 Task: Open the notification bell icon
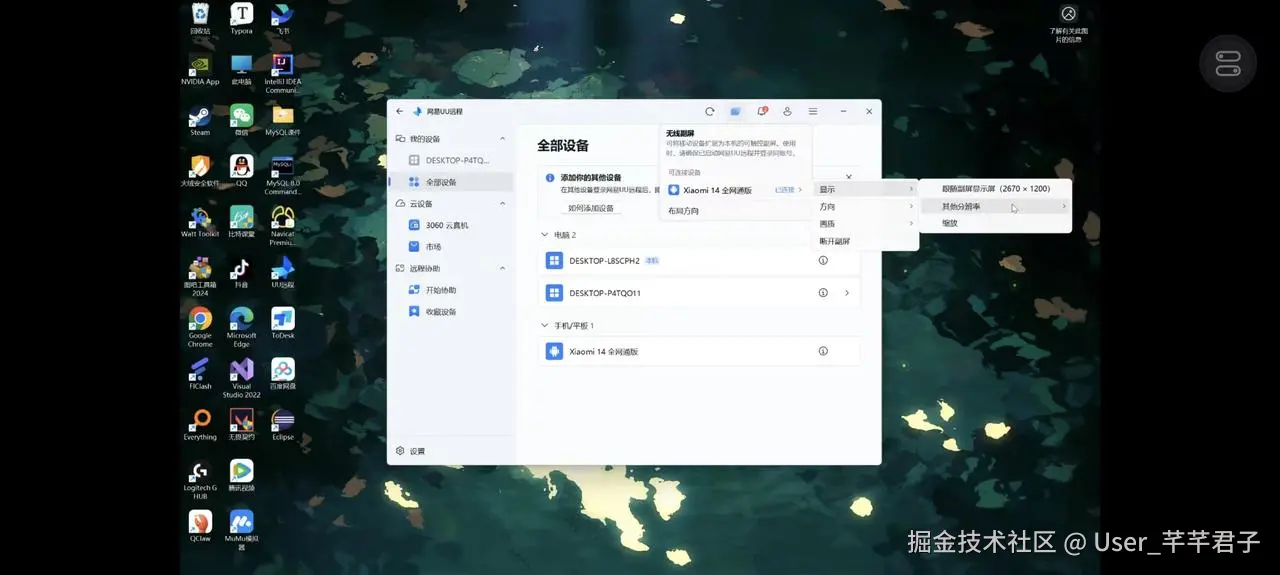pos(762,112)
